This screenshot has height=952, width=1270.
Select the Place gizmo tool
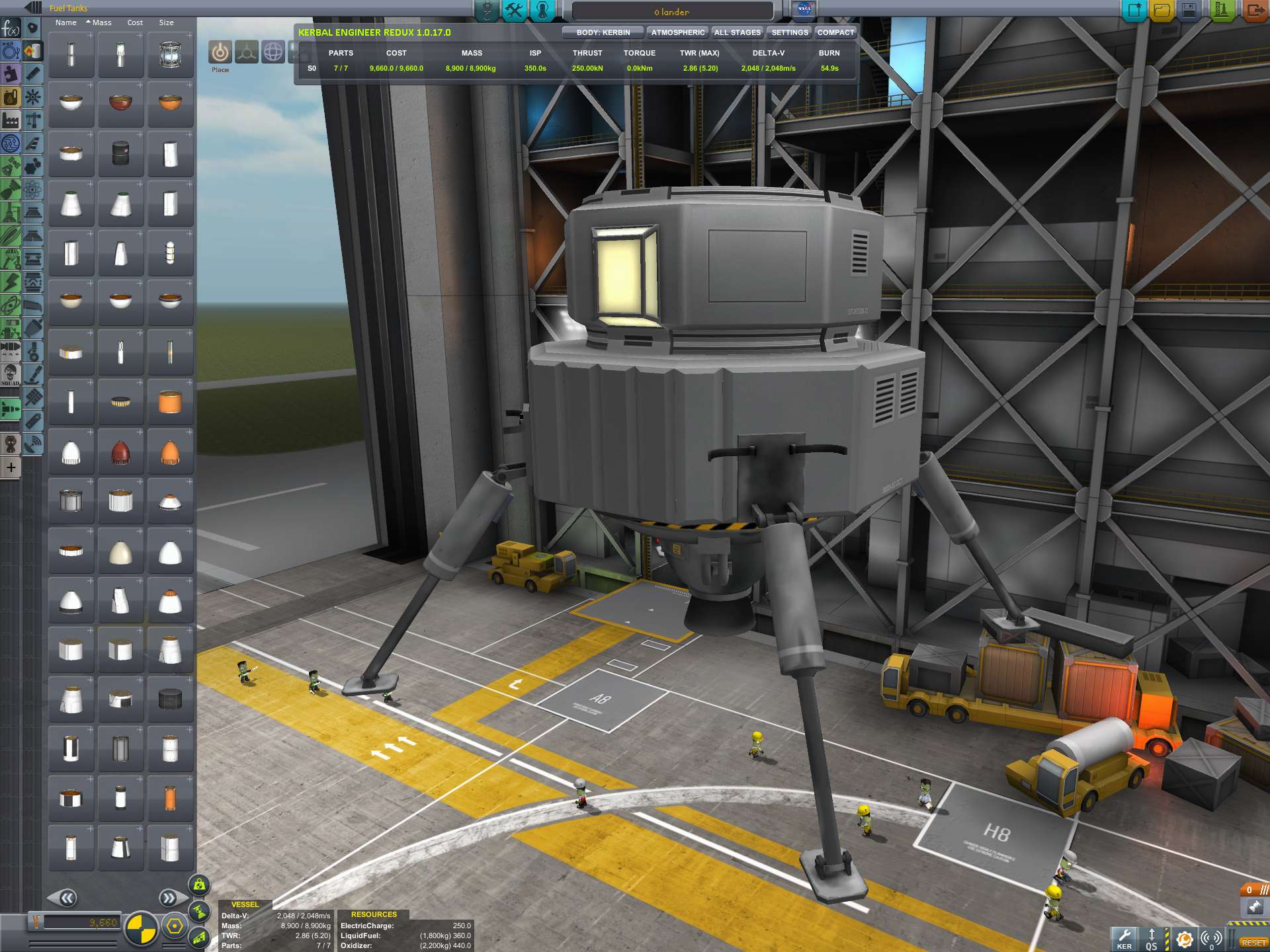[220, 52]
